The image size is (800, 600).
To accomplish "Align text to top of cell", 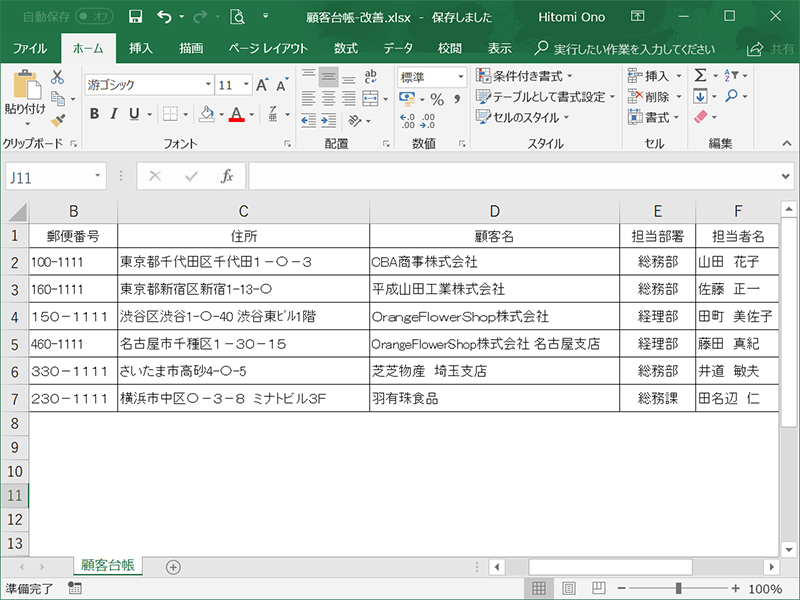I will 308,77.
